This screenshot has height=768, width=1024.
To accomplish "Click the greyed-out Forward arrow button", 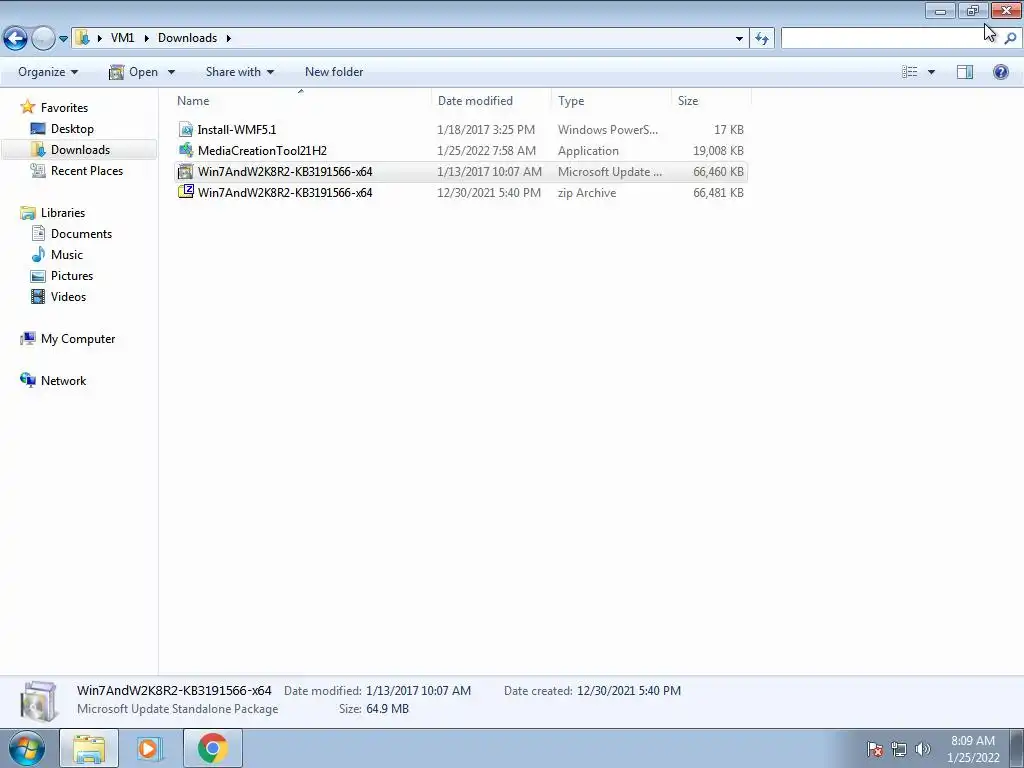I will pyautogui.click(x=43, y=39).
